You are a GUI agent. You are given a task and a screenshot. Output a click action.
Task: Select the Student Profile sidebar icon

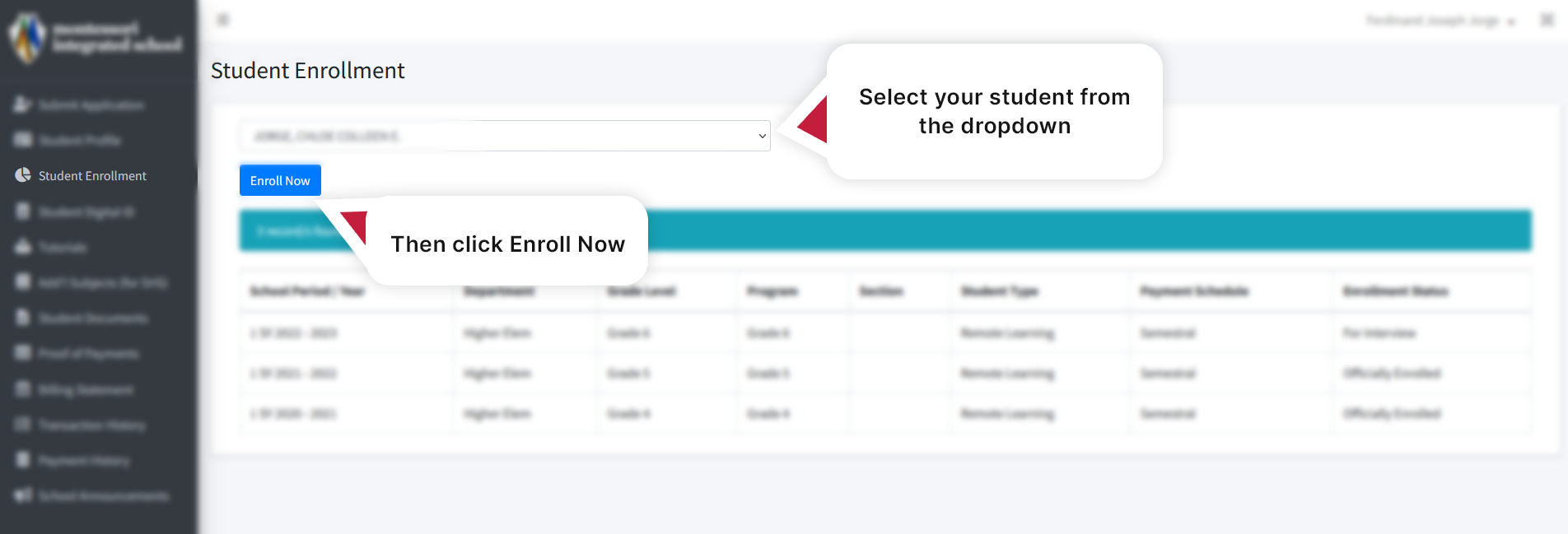pos(21,140)
